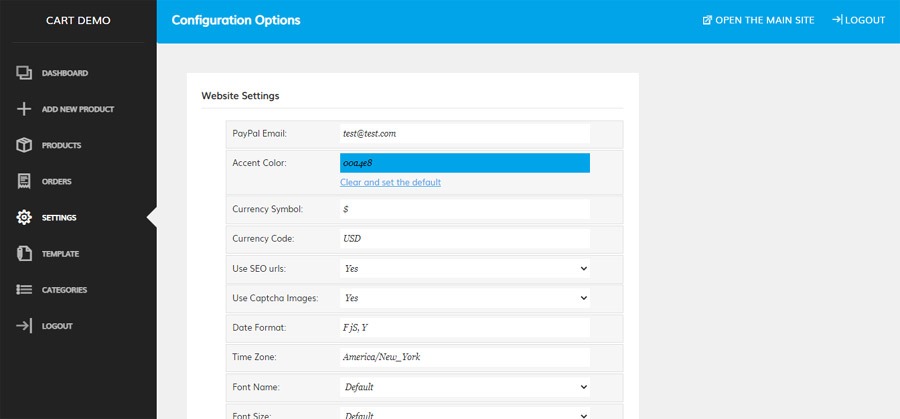Open the Orders receipt icon

click(x=24, y=181)
